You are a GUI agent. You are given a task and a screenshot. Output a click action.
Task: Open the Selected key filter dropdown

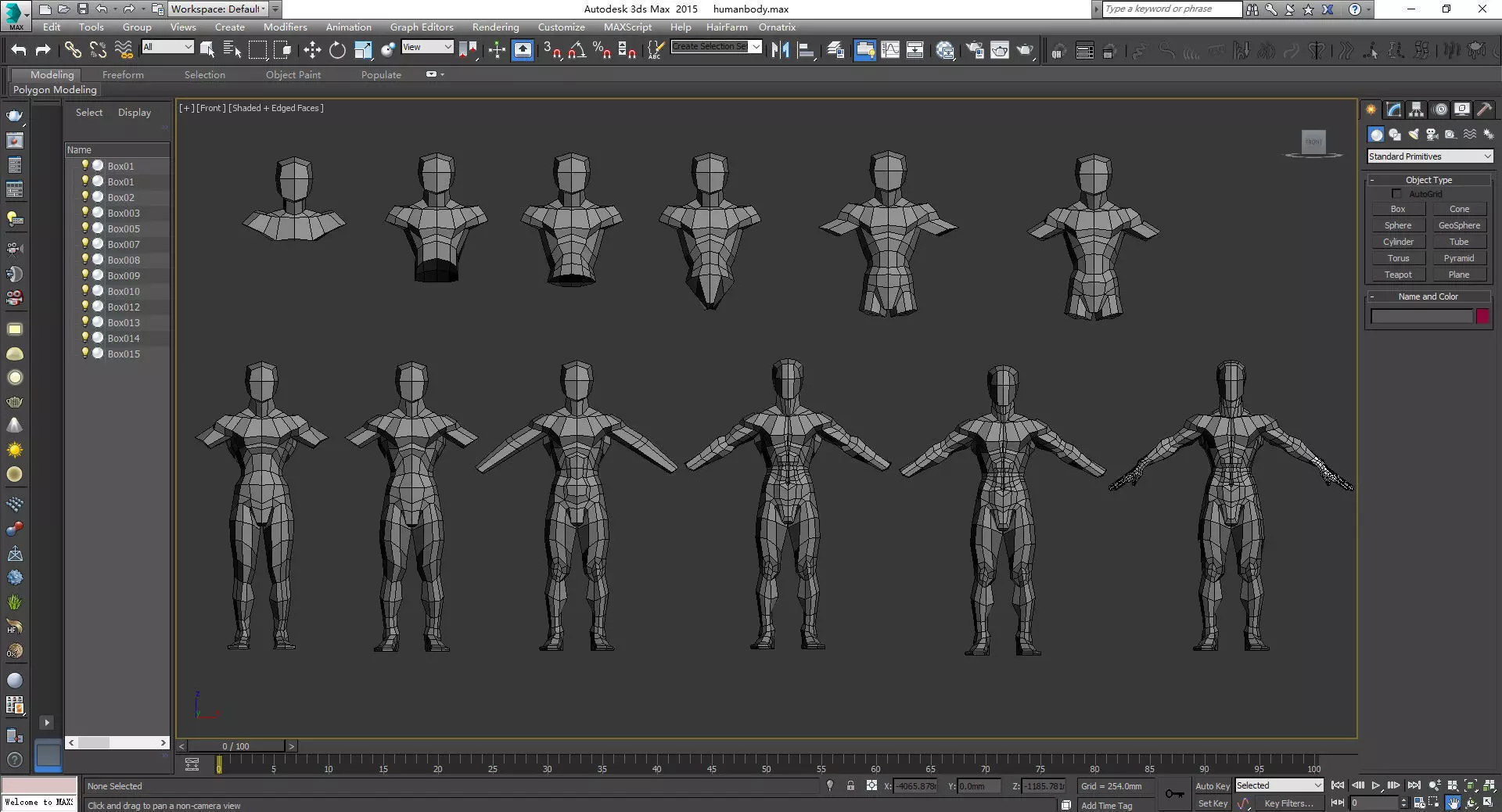tap(1279, 785)
